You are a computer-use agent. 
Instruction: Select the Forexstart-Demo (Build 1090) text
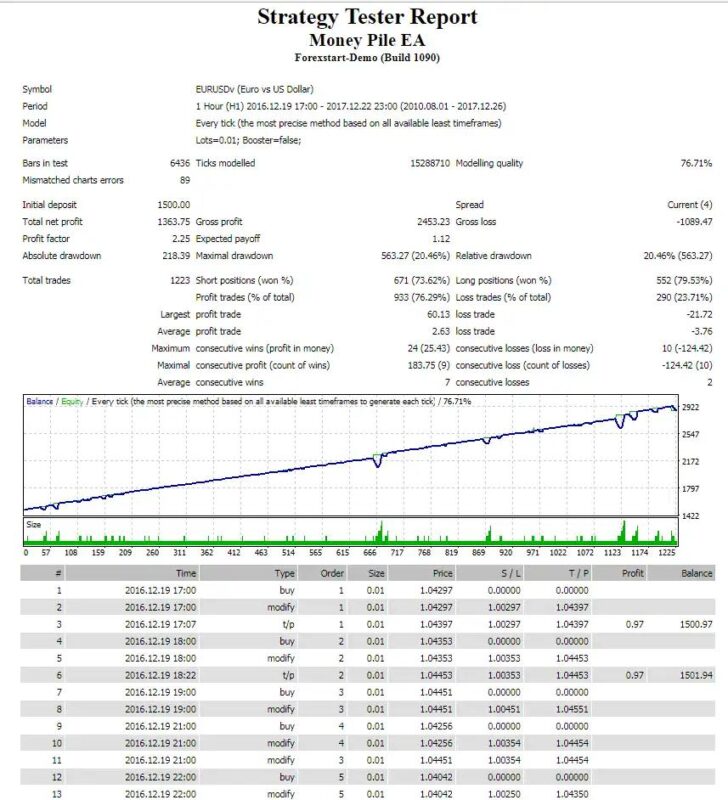pos(367,57)
